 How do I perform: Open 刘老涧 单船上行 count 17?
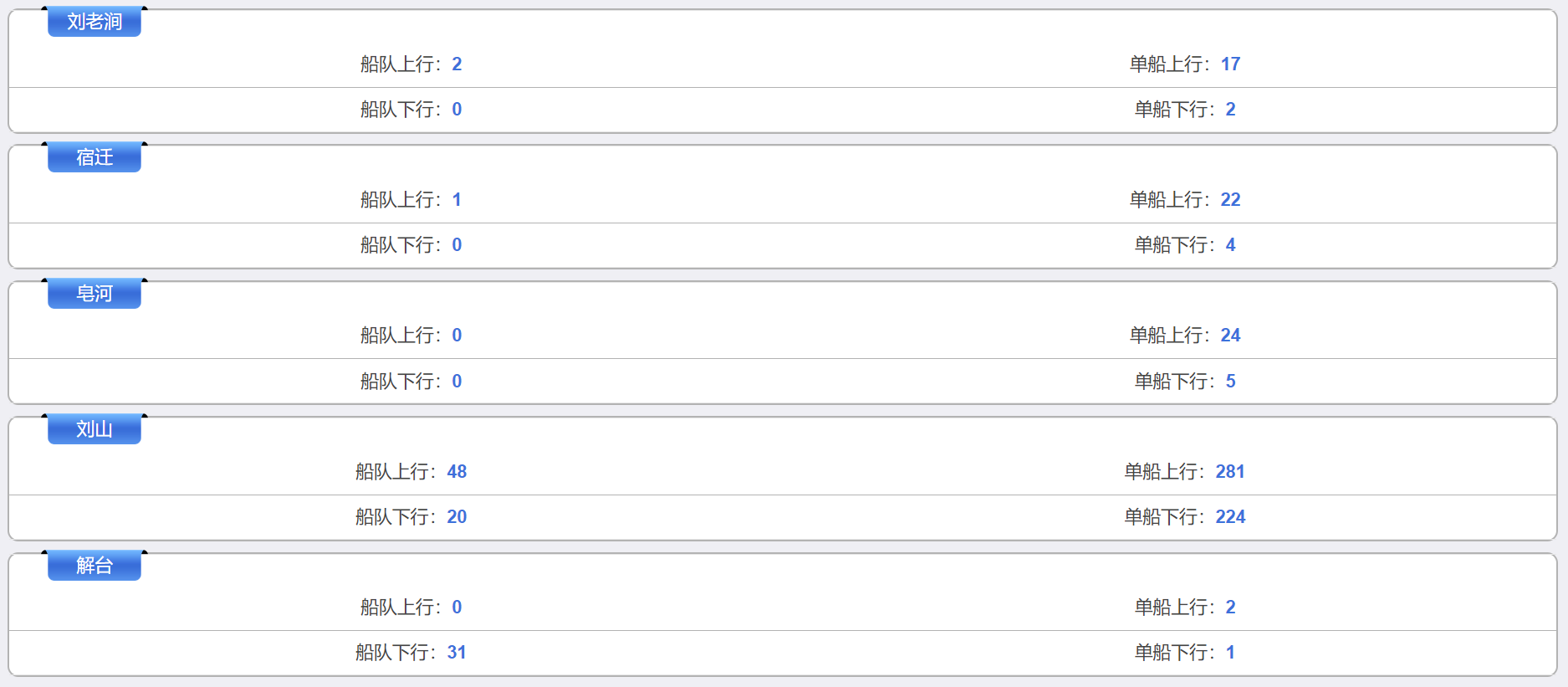click(1230, 64)
